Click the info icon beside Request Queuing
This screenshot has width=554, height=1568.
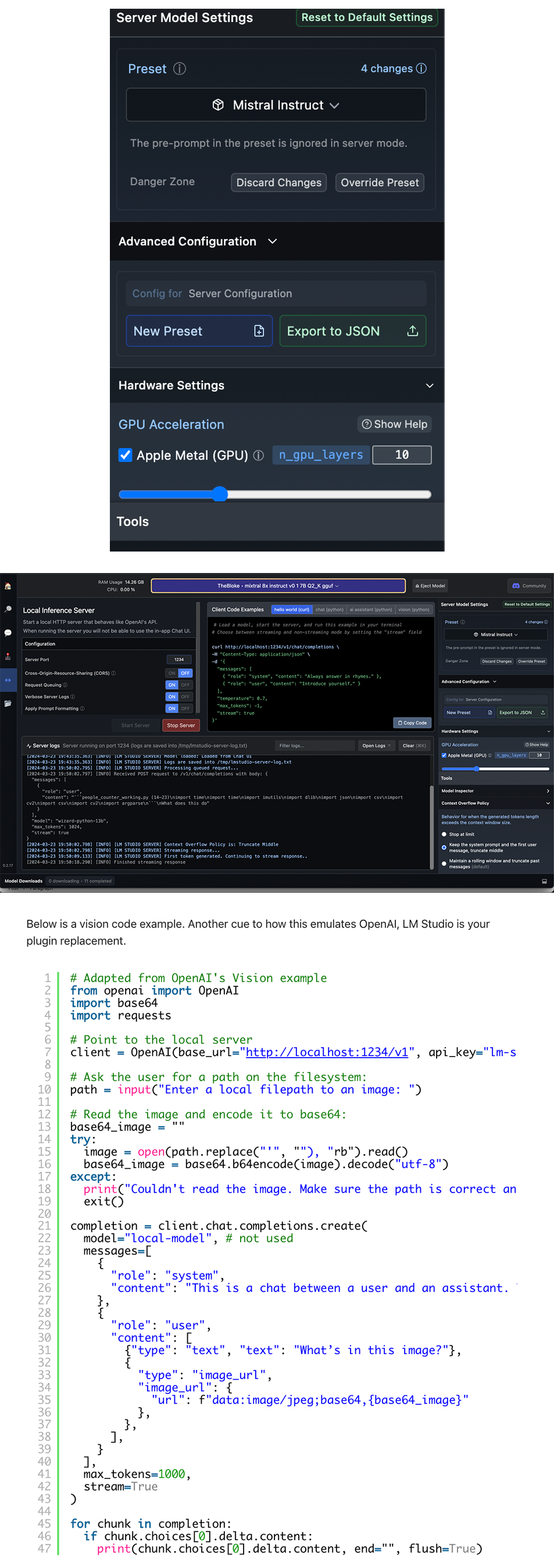(65, 685)
